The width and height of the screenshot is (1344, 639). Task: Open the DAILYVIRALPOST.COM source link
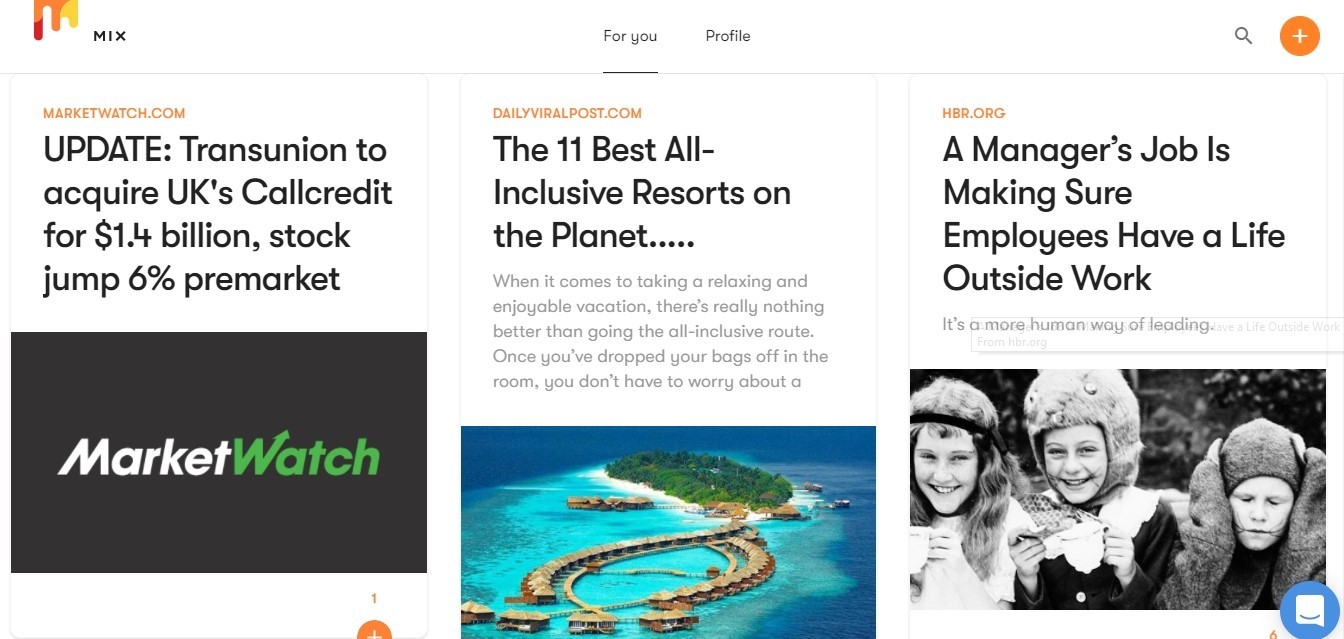[x=567, y=113]
